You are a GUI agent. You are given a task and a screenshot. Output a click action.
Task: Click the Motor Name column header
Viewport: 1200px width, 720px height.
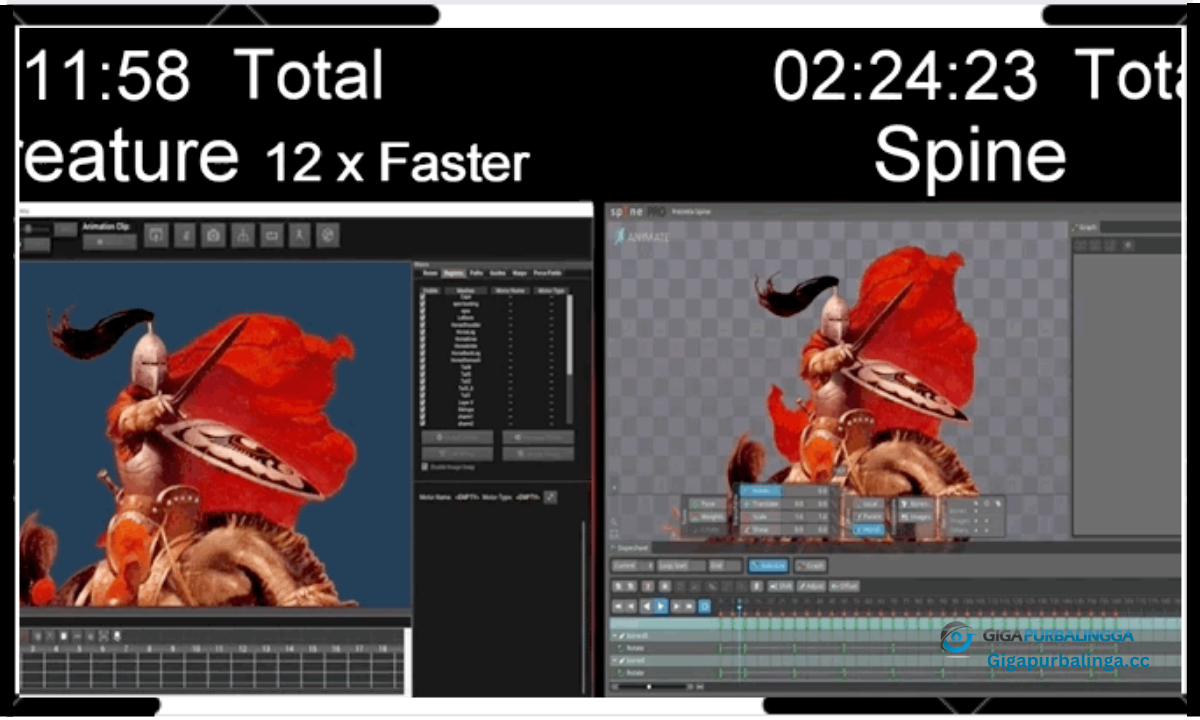(x=510, y=291)
